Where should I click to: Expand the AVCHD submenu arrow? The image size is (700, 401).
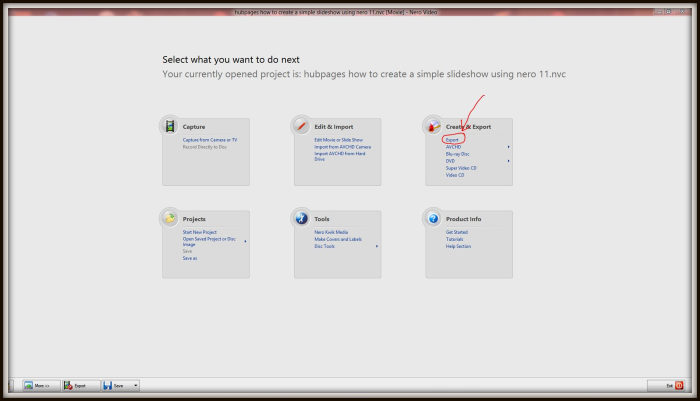(508, 147)
